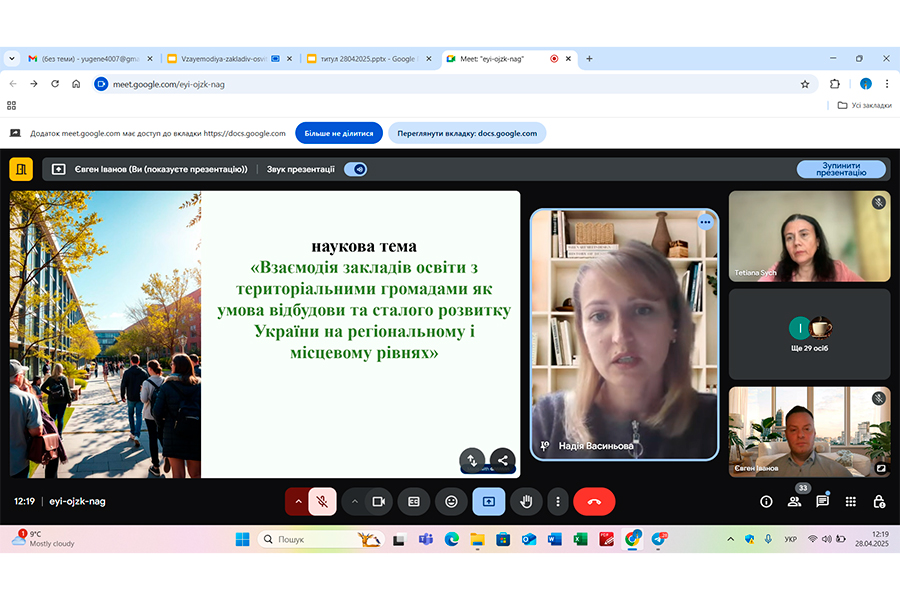Image resolution: width=900 pixels, height=600 pixels.
Task: Open more options three-dot menu
Action: pos(557,501)
